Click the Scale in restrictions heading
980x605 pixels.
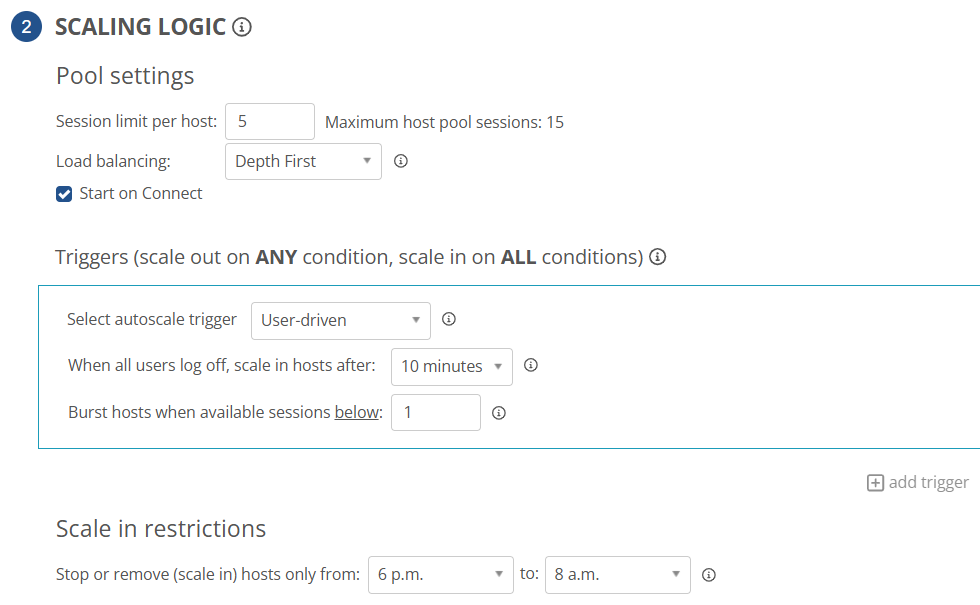pos(161,528)
